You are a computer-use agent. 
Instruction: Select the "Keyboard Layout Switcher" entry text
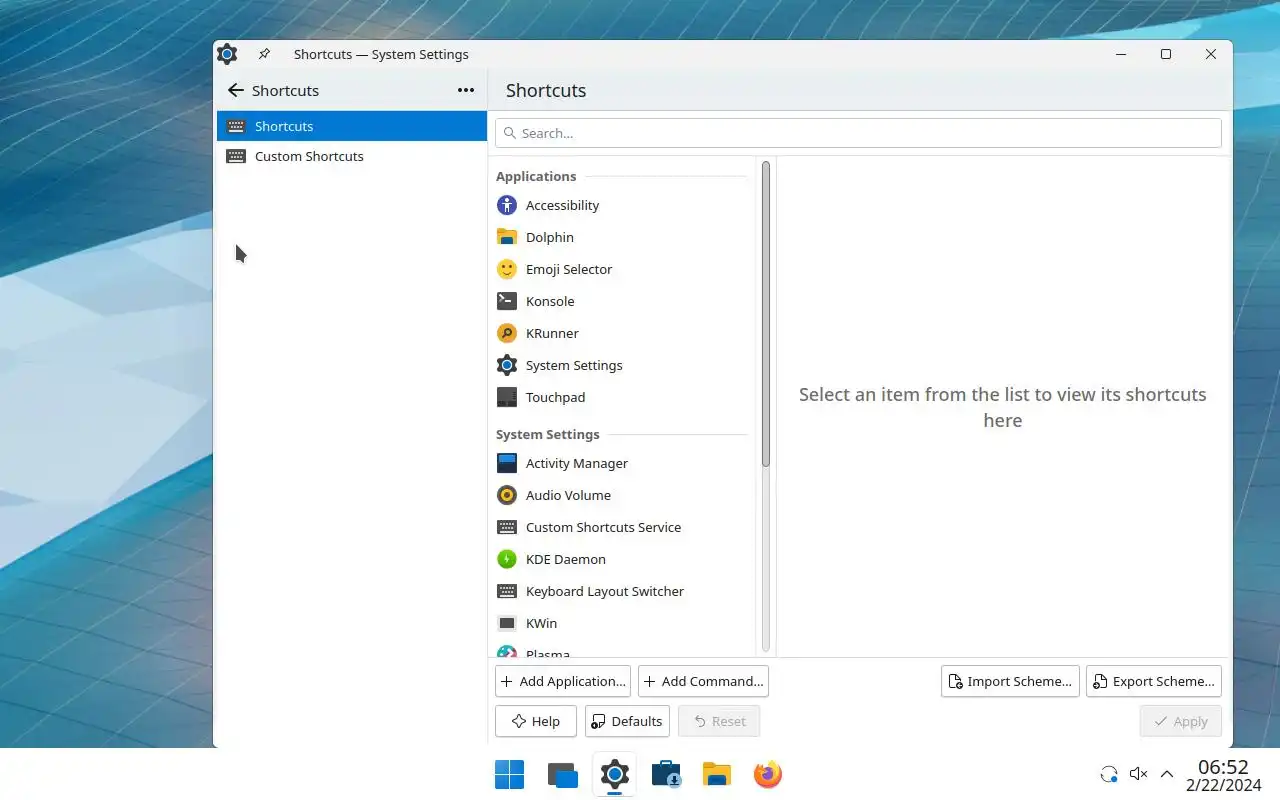(605, 591)
